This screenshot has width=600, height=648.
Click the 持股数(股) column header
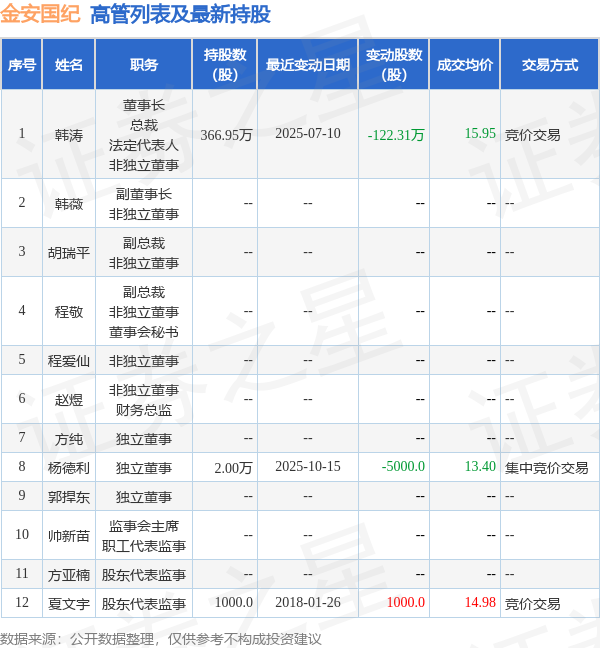(x=225, y=64)
